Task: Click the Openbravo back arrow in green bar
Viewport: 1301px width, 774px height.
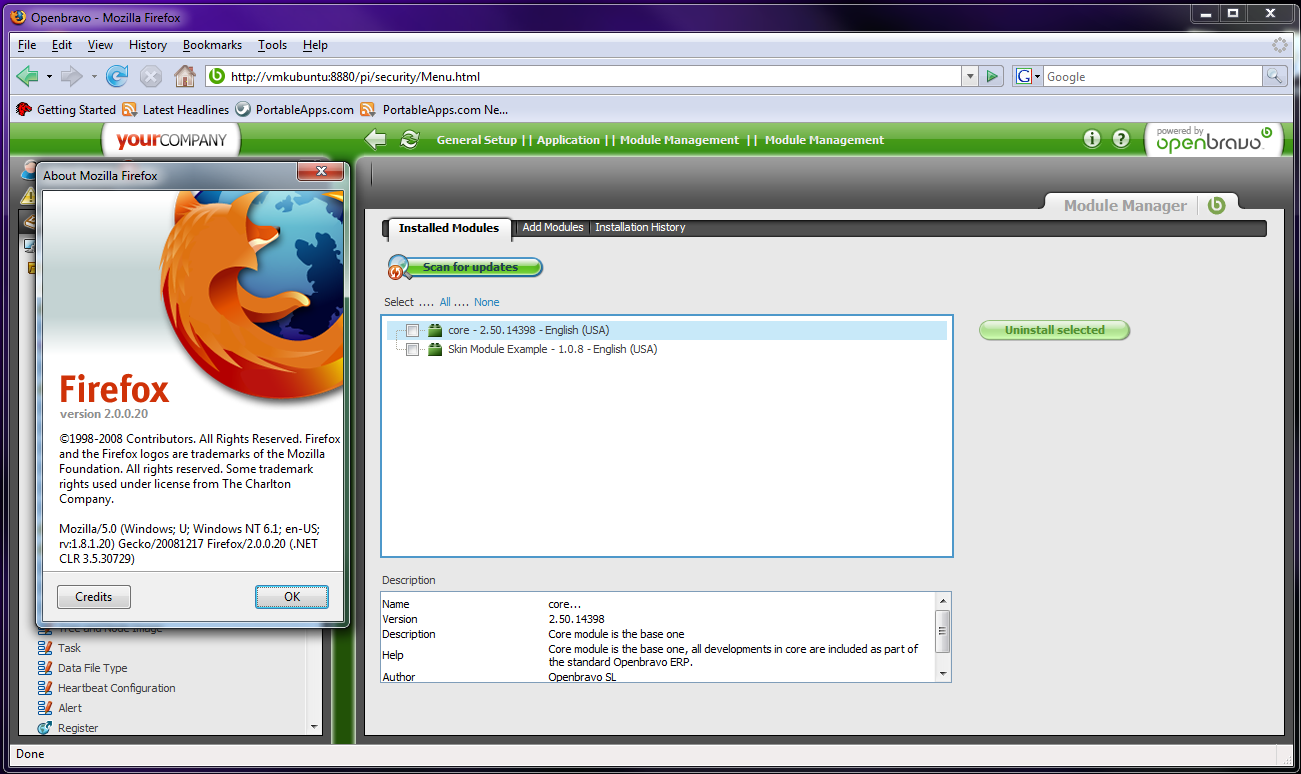Action: pos(375,140)
